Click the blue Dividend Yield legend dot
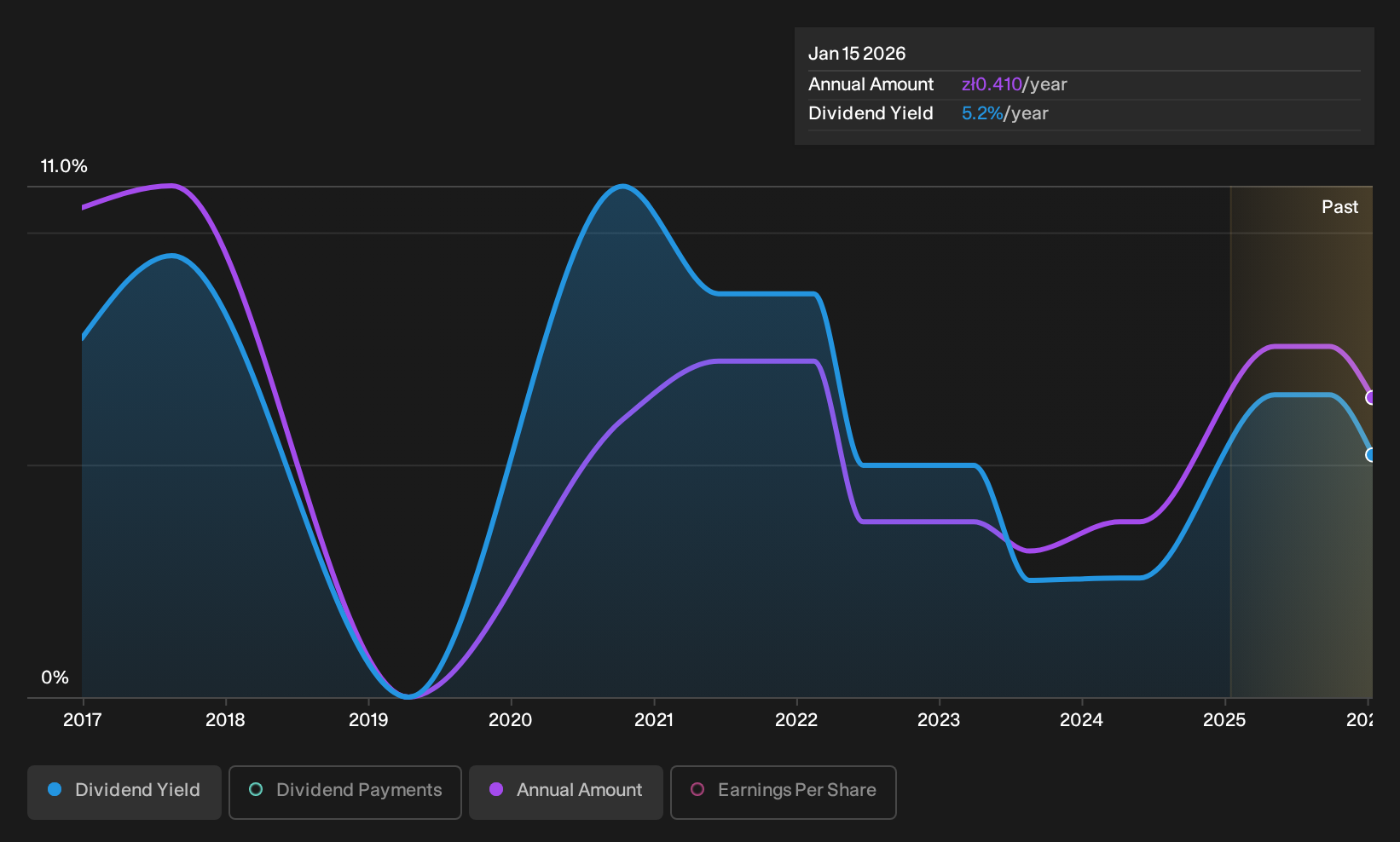1400x842 pixels. pyautogui.click(x=55, y=789)
